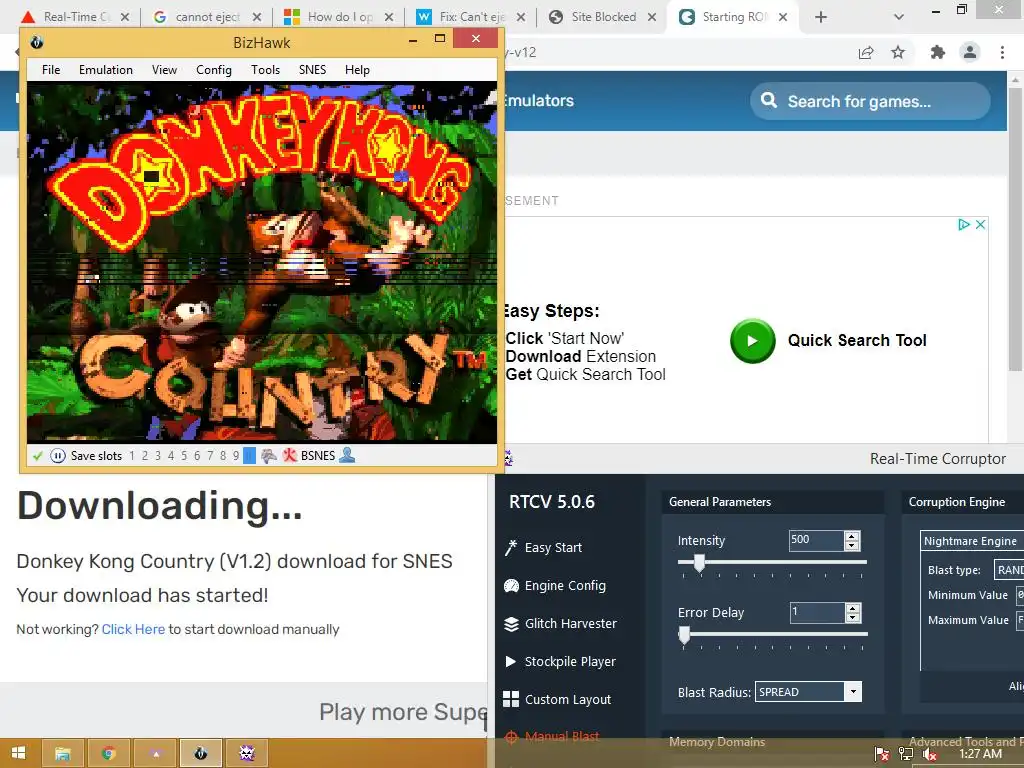Open the Blast type dropdown

pyautogui.click(x=1009, y=569)
